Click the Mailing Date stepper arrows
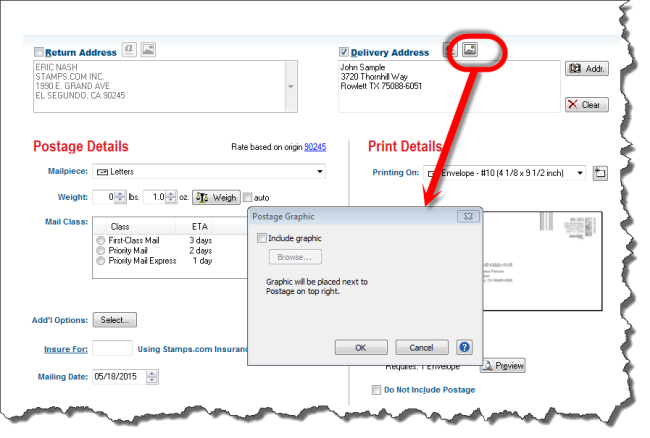Screen dimensions: 650x438 (x=152, y=378)
